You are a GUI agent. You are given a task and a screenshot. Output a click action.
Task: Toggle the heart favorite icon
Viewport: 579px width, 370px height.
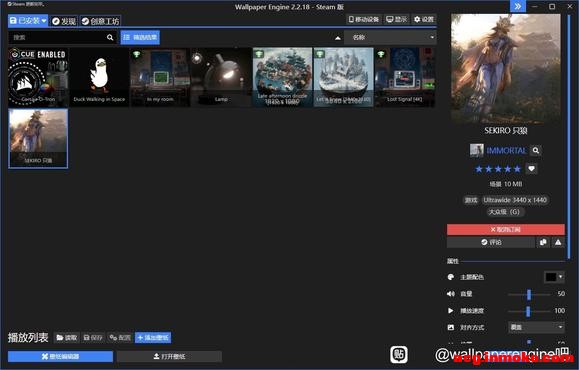(x=531, y=169)
